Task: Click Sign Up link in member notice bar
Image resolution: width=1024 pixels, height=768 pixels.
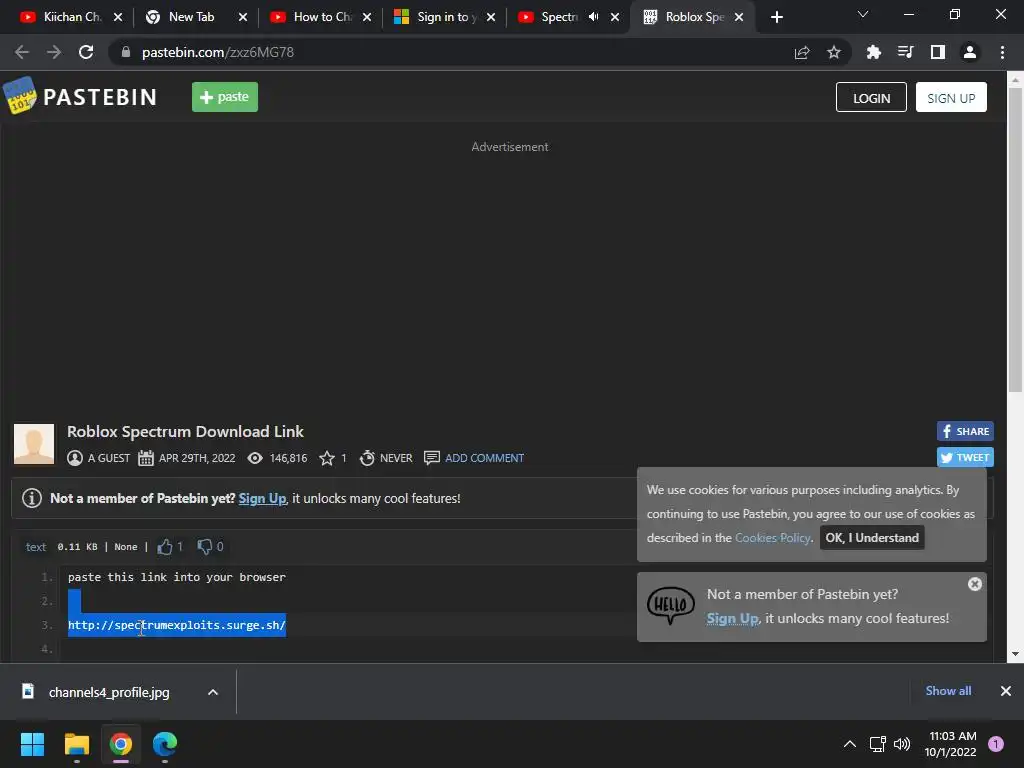Action: [x=262, y=498]
